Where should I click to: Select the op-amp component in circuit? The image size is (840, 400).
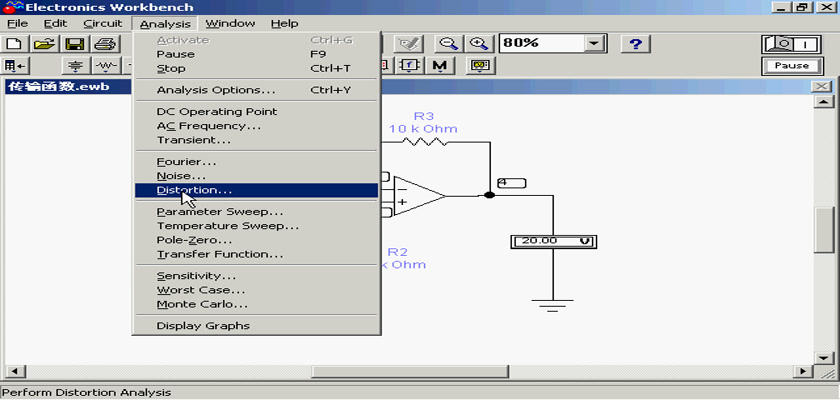pos(418,196)
